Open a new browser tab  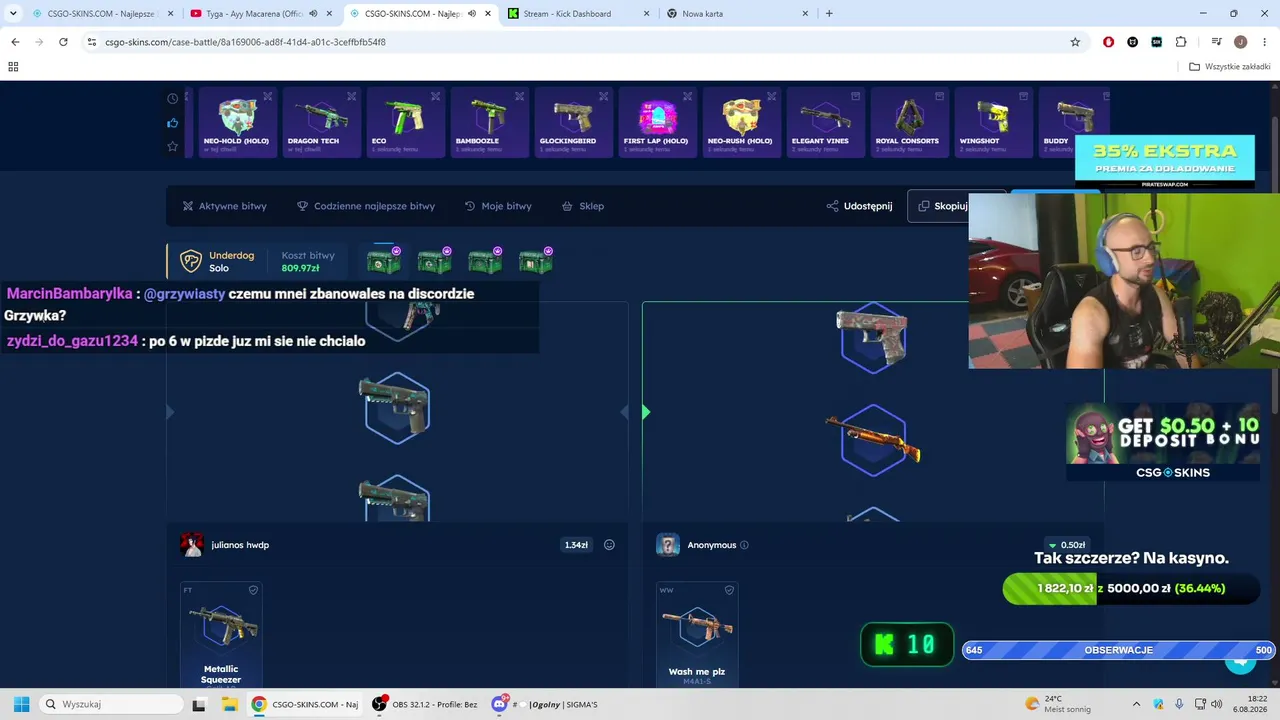click(829, 14)
